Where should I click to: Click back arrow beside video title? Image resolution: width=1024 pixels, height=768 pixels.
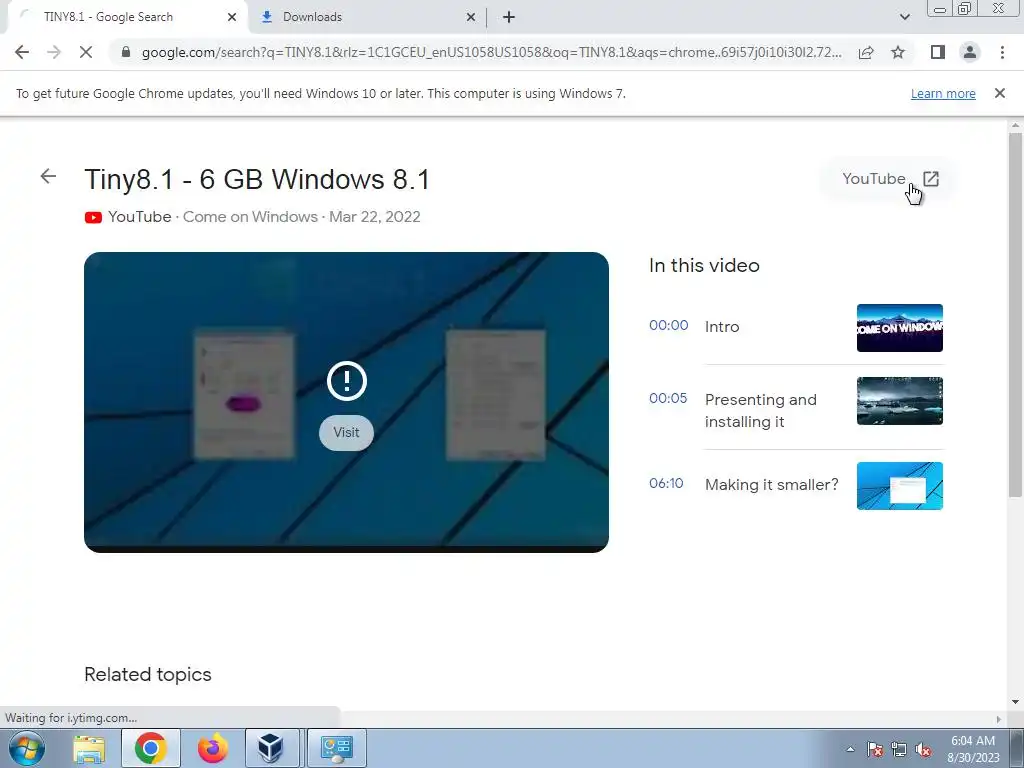[48, 176]
